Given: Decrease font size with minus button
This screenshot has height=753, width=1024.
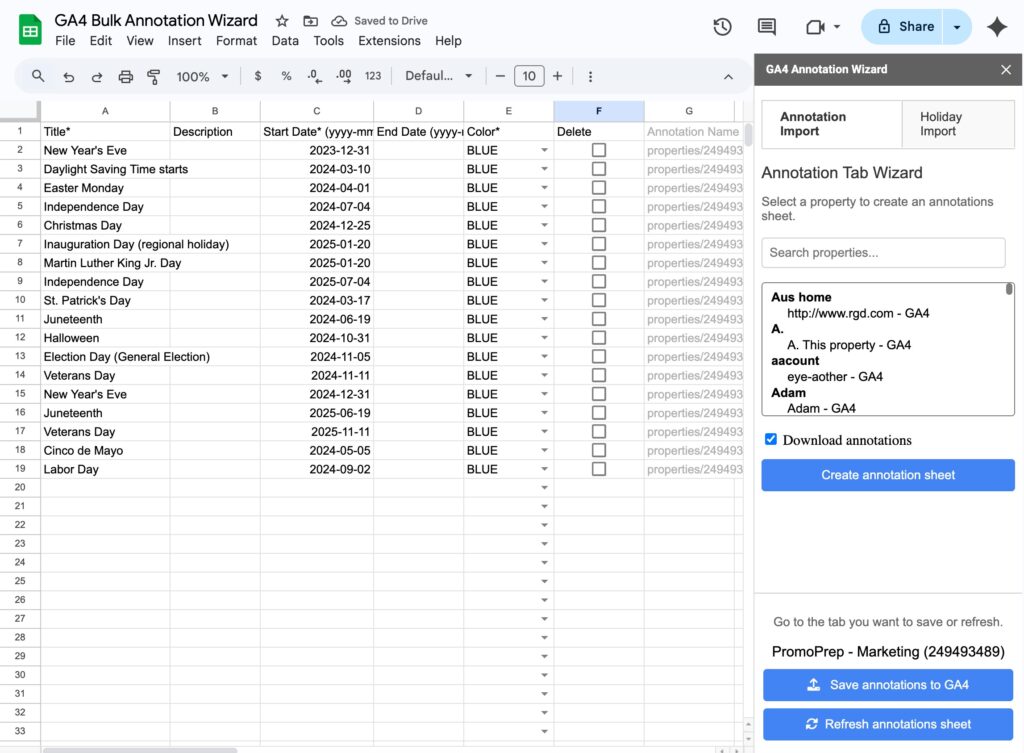Looking at the screenshot, I should coord(500,76).
